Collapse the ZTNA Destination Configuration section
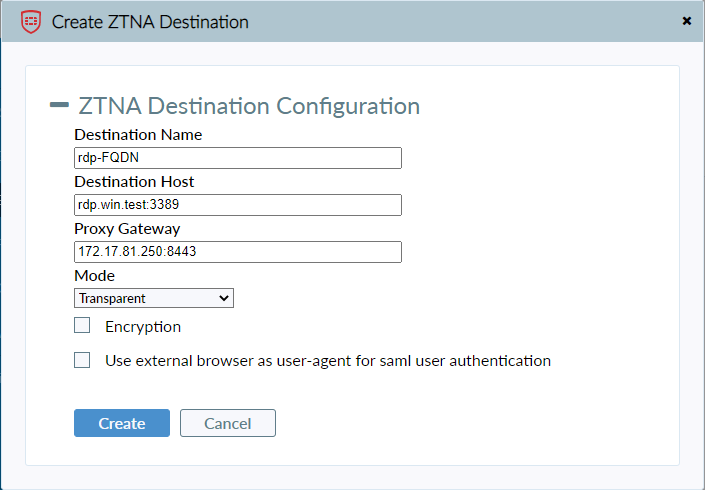Viewport: 705px width, 490px height. 59,105
